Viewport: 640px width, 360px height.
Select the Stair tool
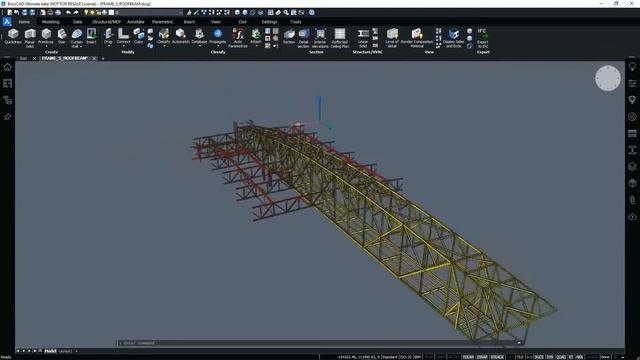coord(62,36)
